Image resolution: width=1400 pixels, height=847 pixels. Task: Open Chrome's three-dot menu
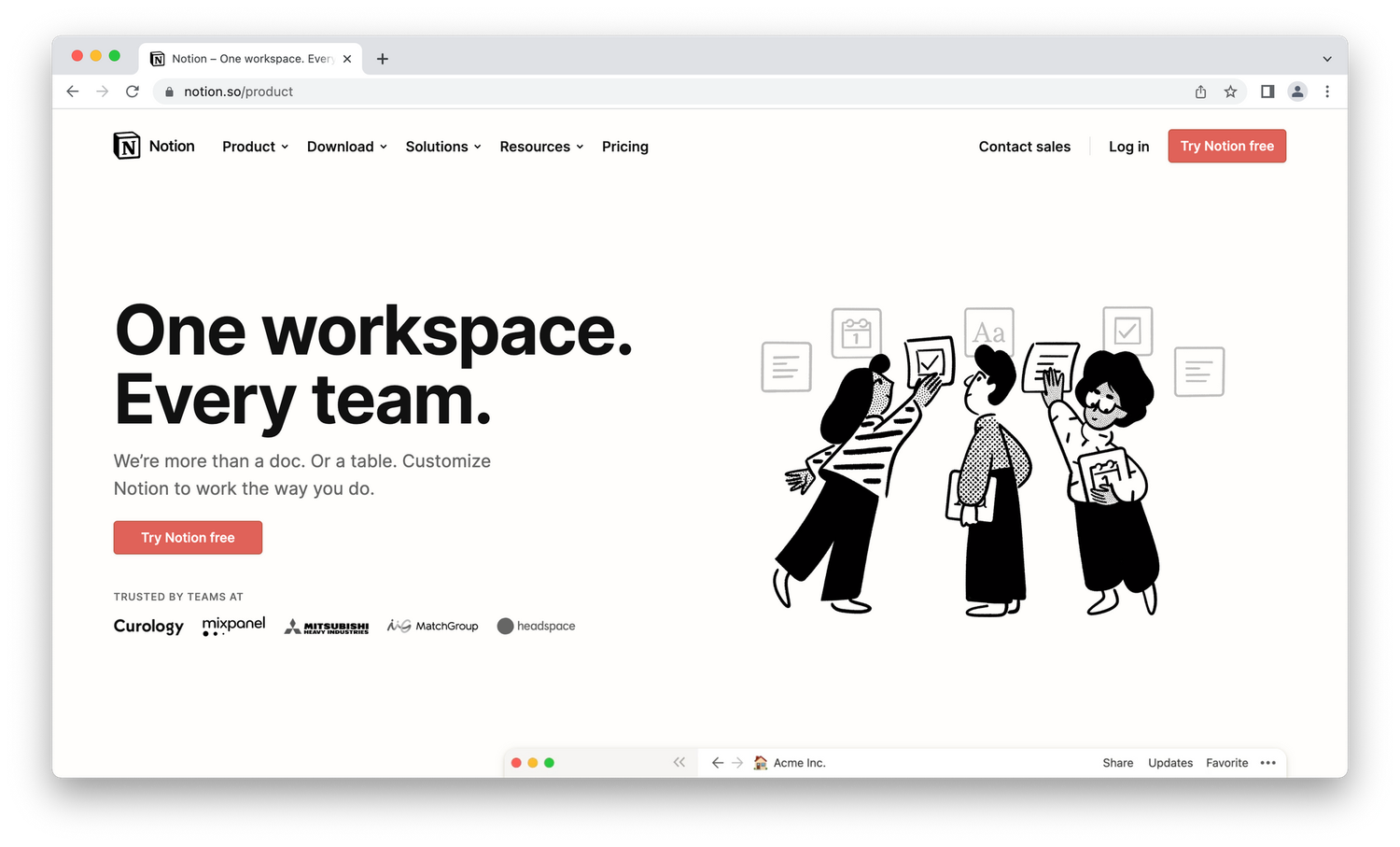(x=1327, y=92)
